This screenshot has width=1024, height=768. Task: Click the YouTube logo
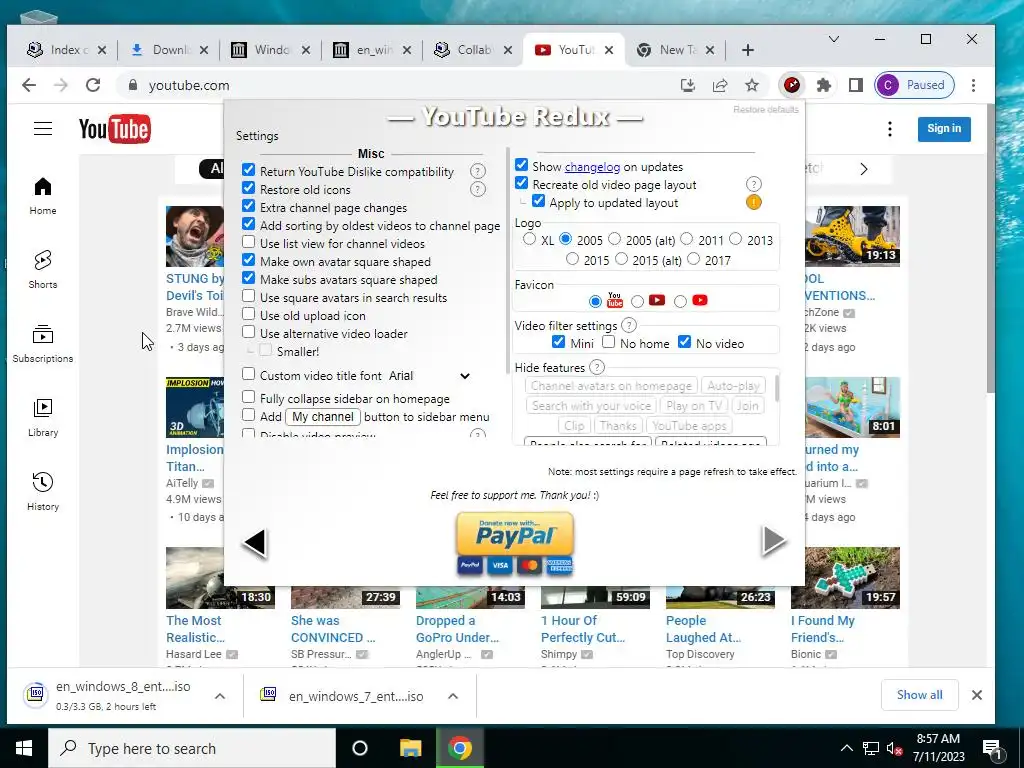pos(115,129)
